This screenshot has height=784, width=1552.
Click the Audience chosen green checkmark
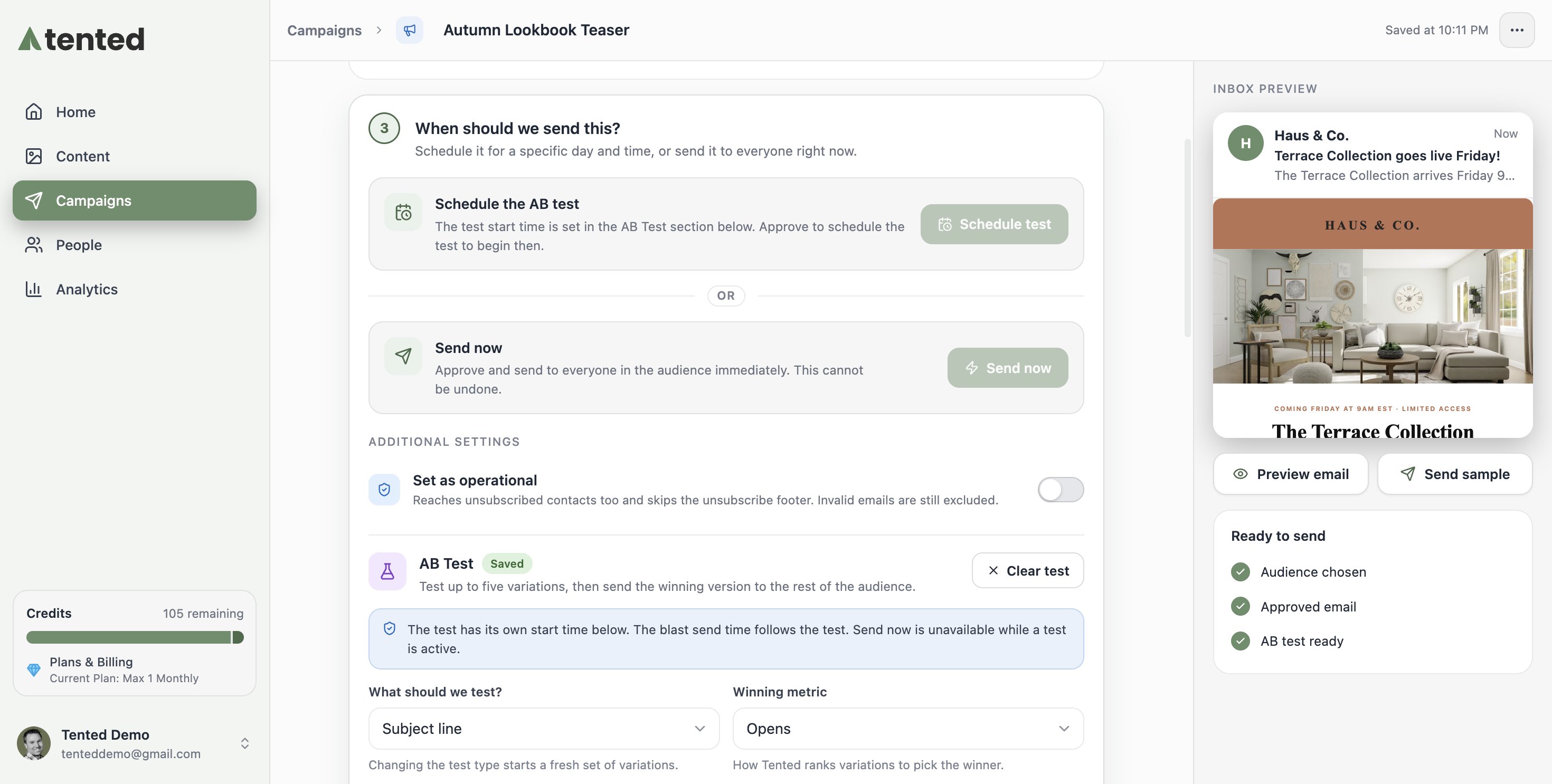(x=1241, y=572)
